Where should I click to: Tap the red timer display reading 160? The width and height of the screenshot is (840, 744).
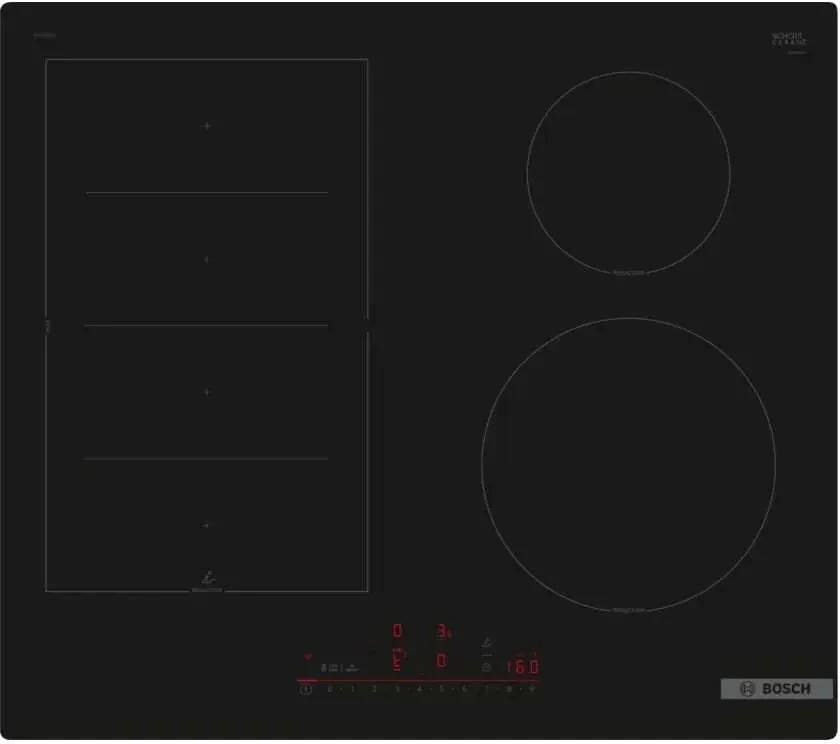[x=523, y=667]
